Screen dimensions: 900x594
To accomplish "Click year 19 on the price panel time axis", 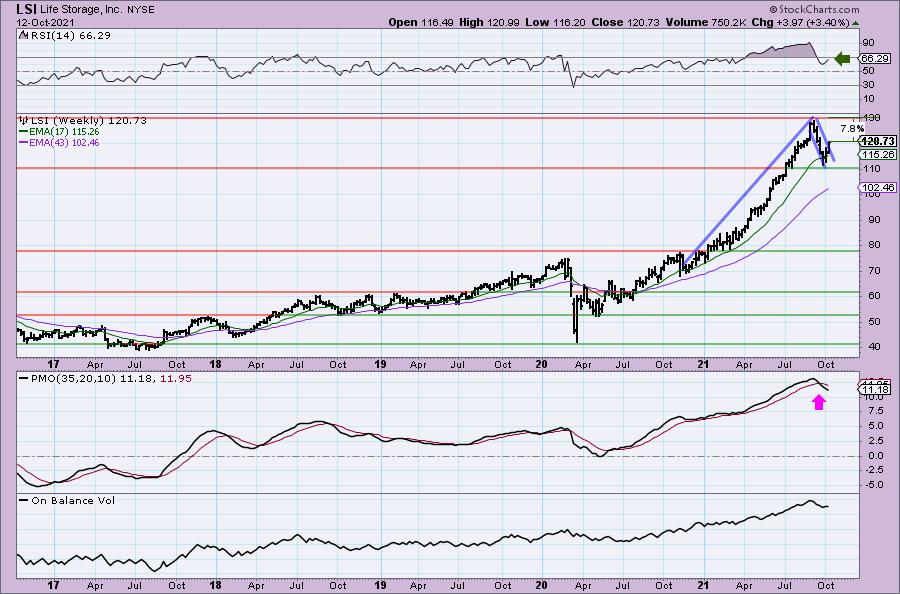I will (380, 364).
